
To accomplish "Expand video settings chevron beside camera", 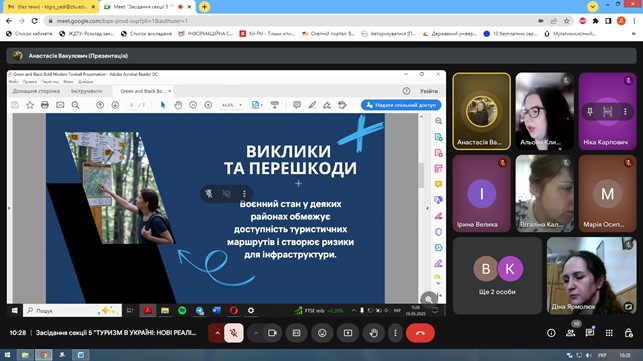I will [x=255, y=333].
